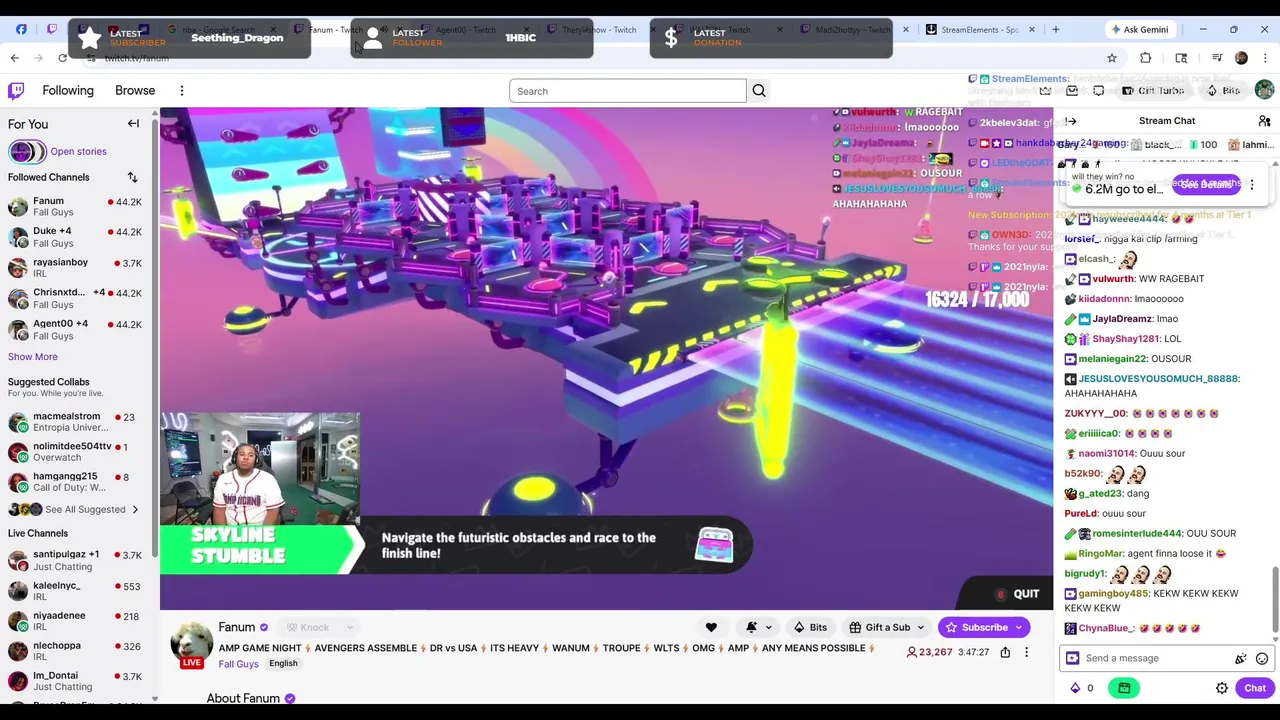The height and width of the screenshot is (720, 1280).
Task: Open the Browse tab
Action: [135, 90]
